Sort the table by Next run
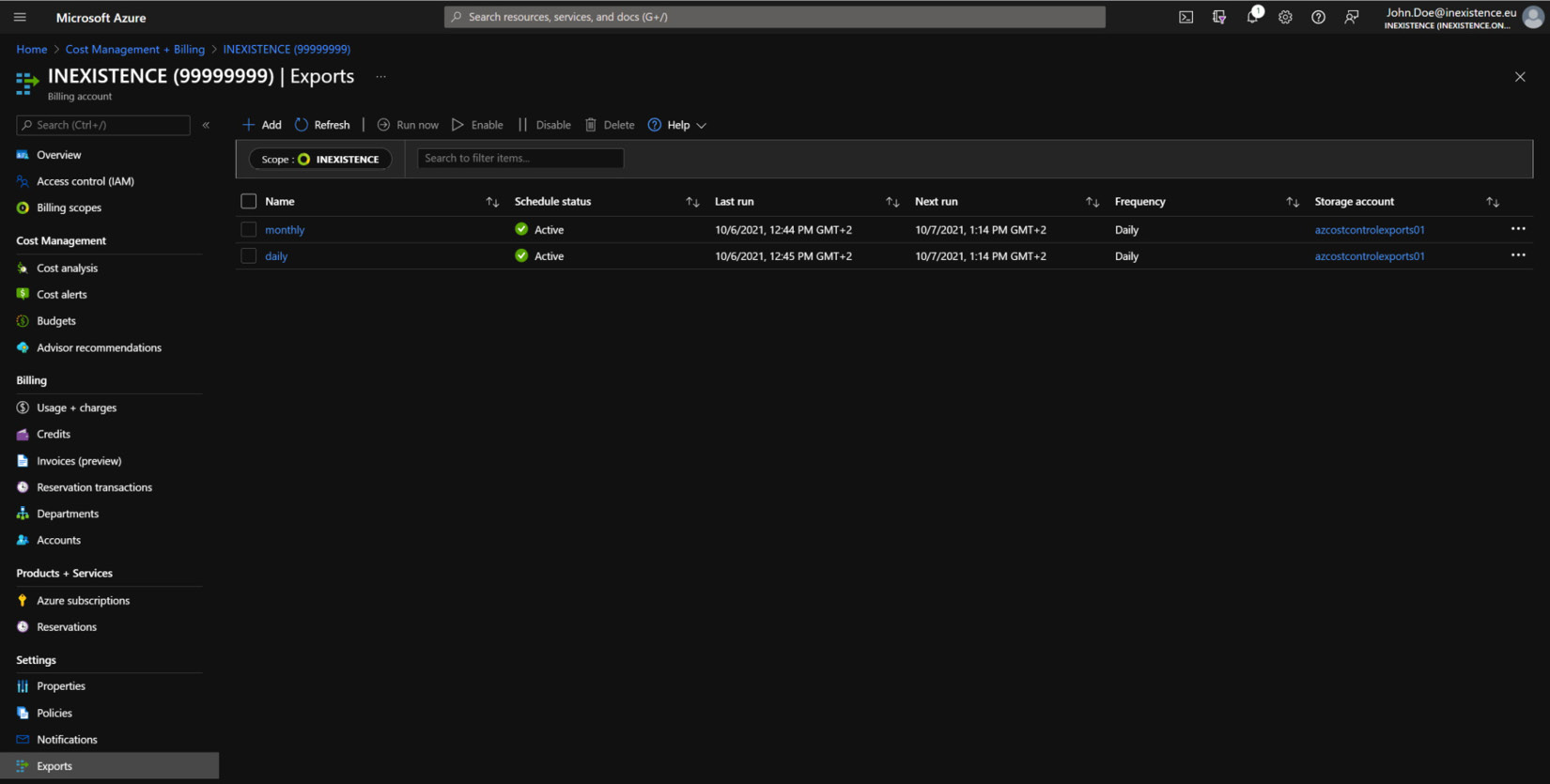Screen dimensions: 1550x784 1093,202
